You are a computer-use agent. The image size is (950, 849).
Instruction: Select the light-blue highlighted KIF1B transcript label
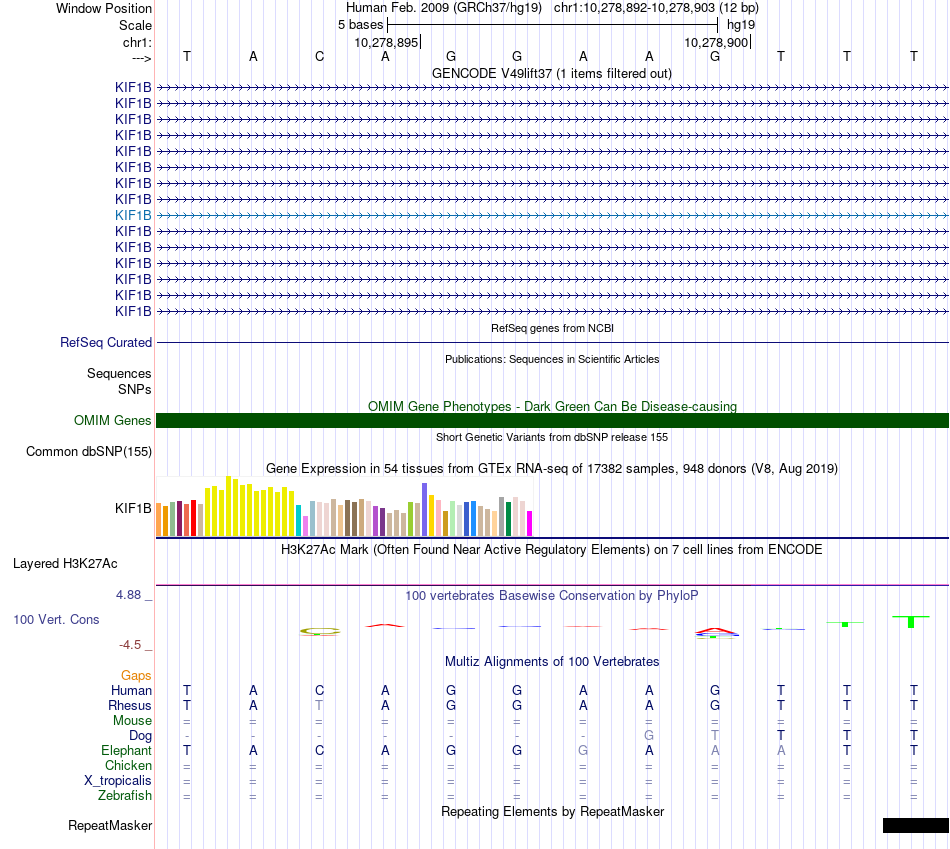click(133, 215)
